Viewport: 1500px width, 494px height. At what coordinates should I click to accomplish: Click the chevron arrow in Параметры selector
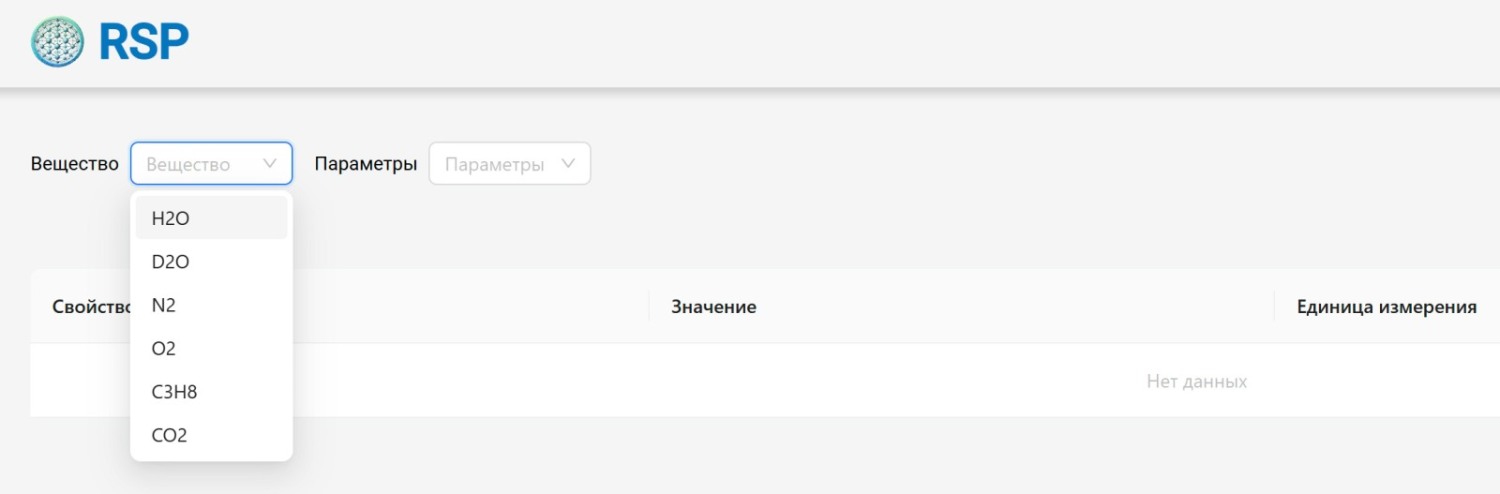click(568, 163)
